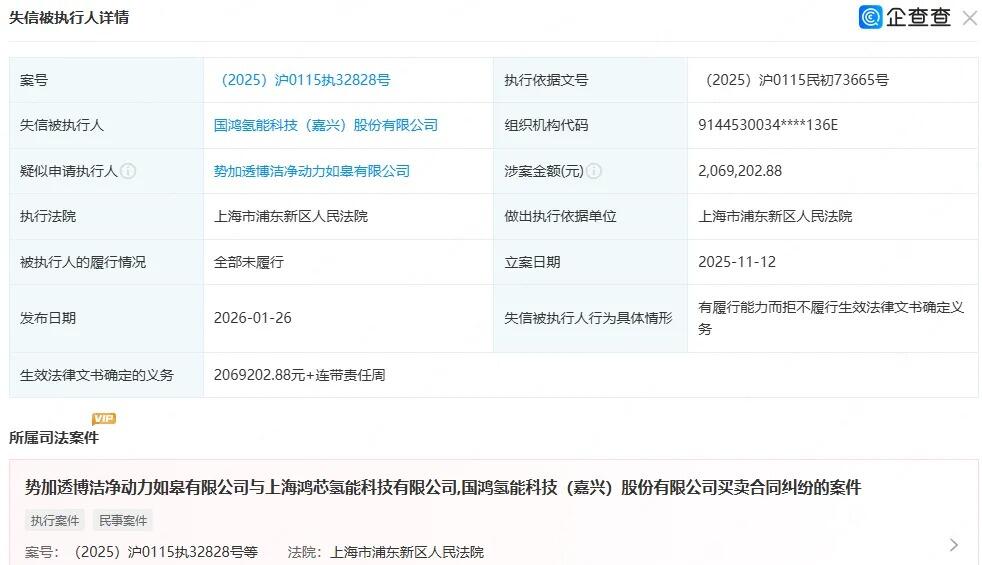
Task: Select the 执行依据文号 value (2025)沪0115民初73665号
Action: click(793, 80)
